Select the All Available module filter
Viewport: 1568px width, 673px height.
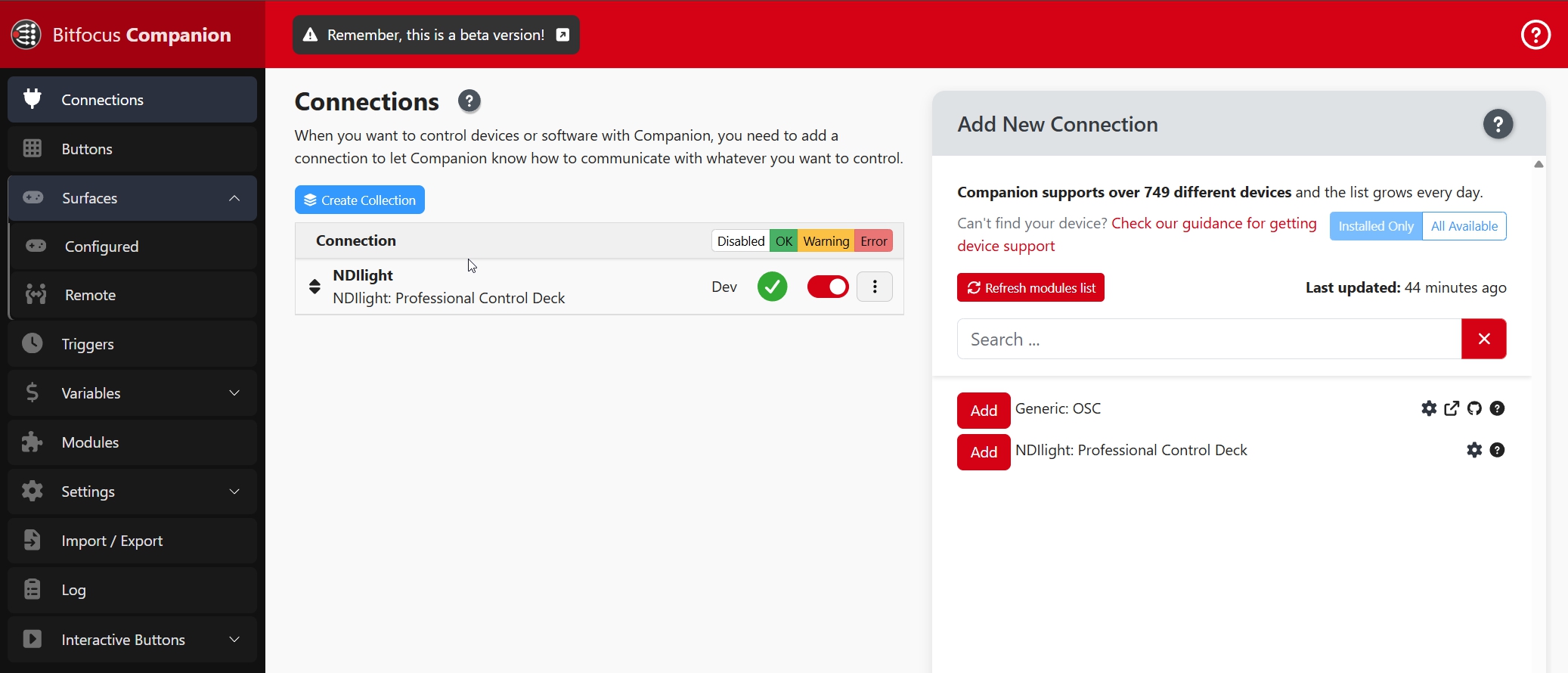coord(1464,226)
